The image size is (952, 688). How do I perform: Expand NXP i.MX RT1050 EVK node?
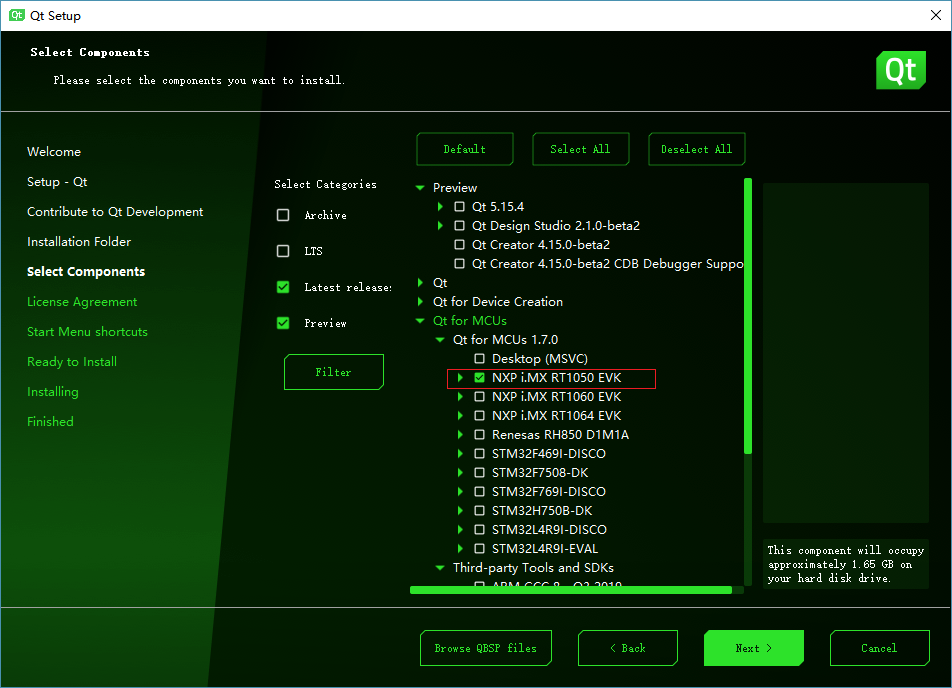(460, 378)
